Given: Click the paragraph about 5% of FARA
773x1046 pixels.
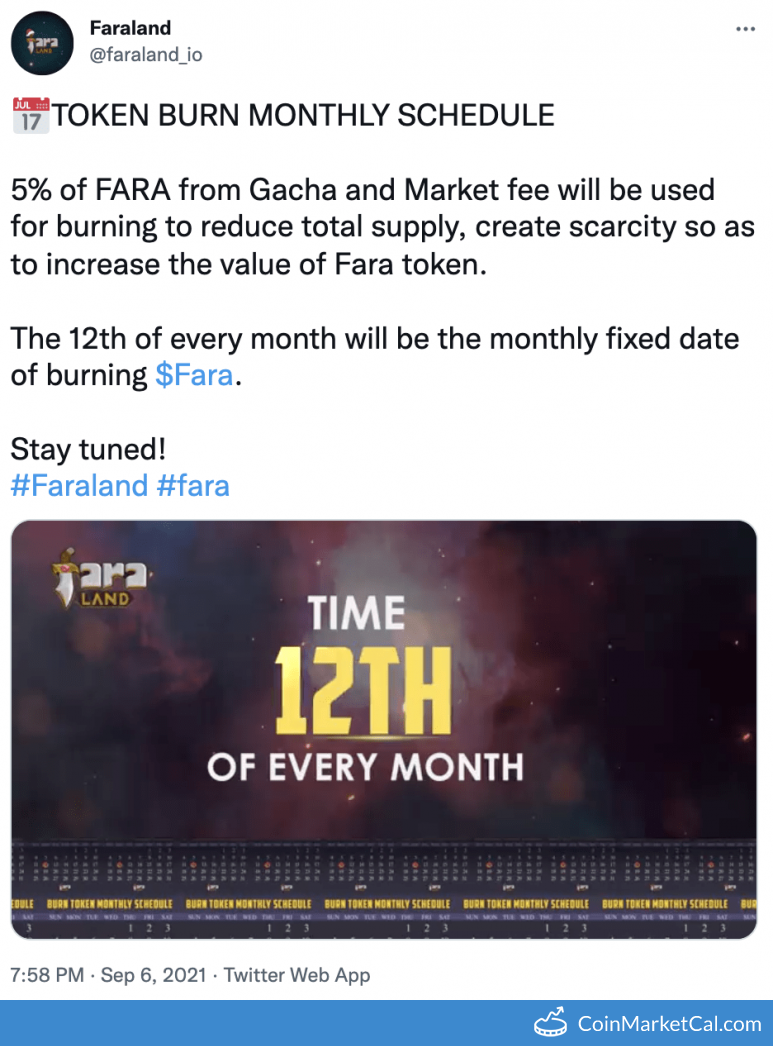Looking at the screenshot, I should [x=382, y=226].
